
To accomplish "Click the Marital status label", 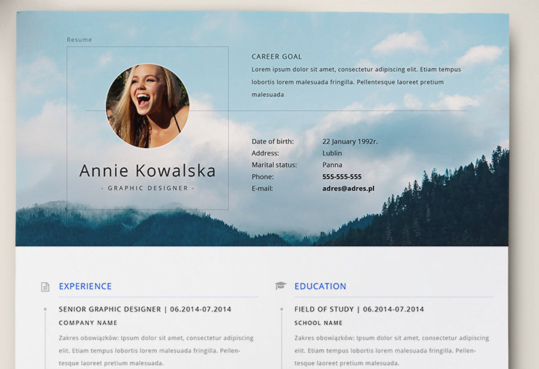I will 274,165.
